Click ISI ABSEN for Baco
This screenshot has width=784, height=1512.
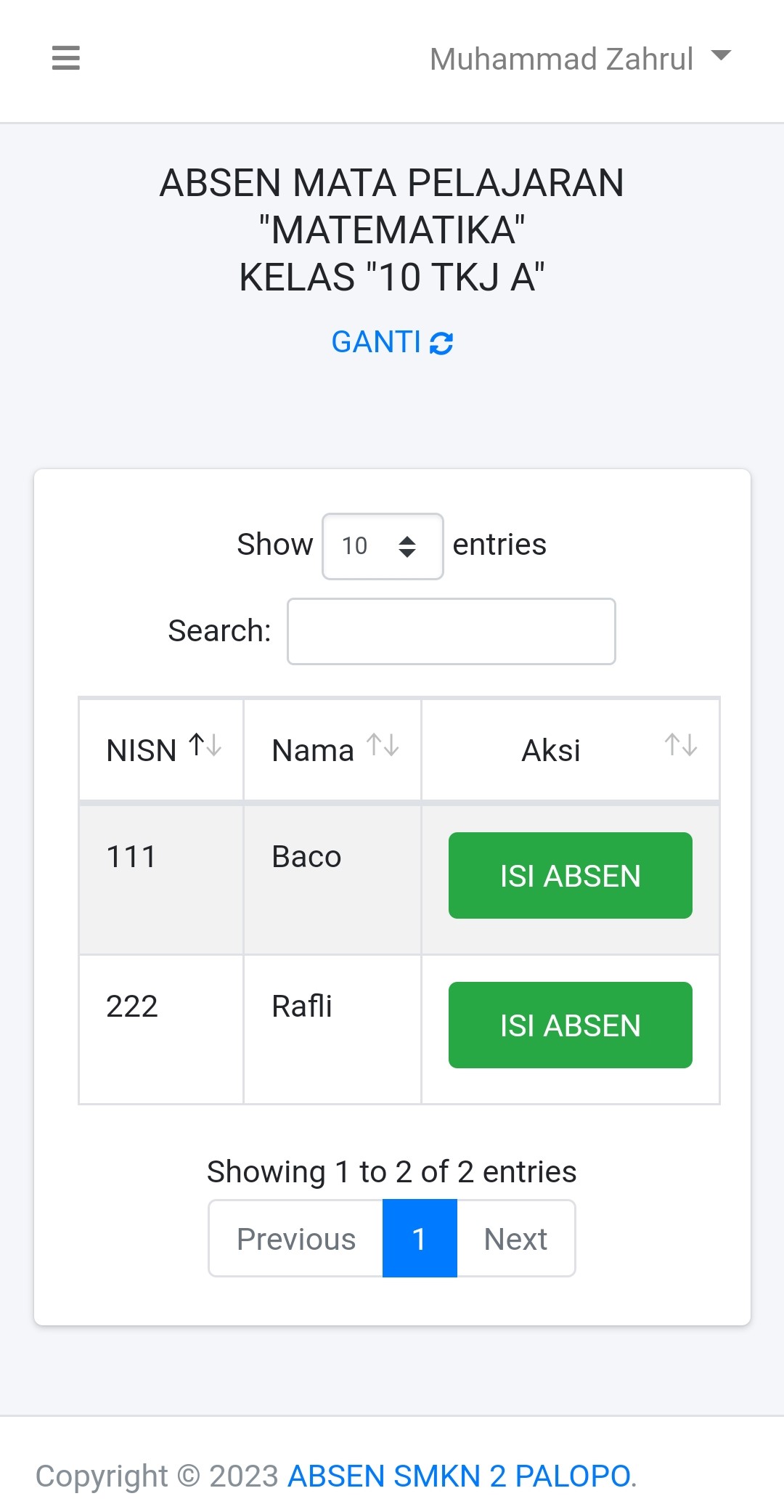tap(570, 876)
